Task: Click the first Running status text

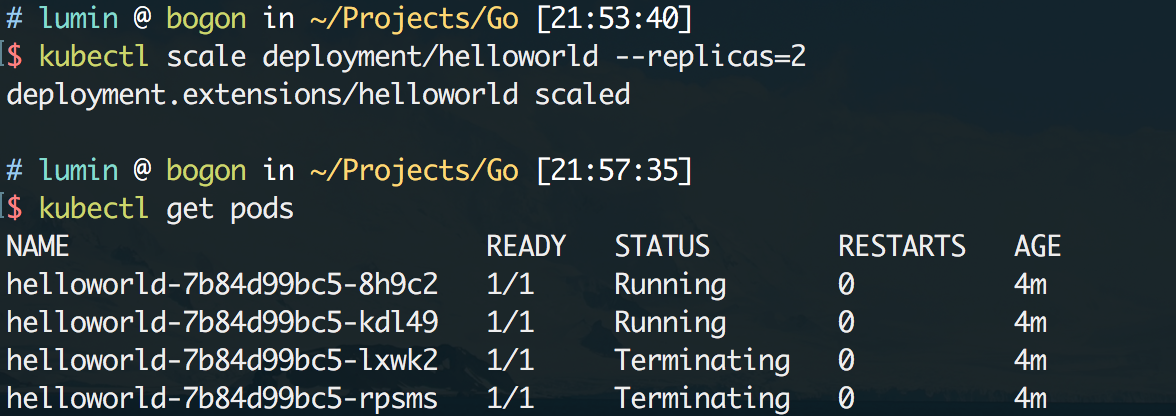Action: 670,285
